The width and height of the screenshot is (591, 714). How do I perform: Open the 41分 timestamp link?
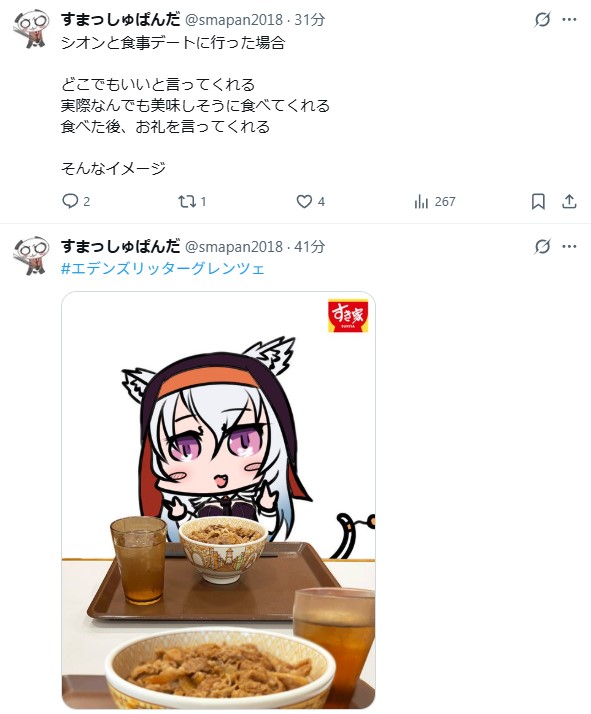click(310, 246)
